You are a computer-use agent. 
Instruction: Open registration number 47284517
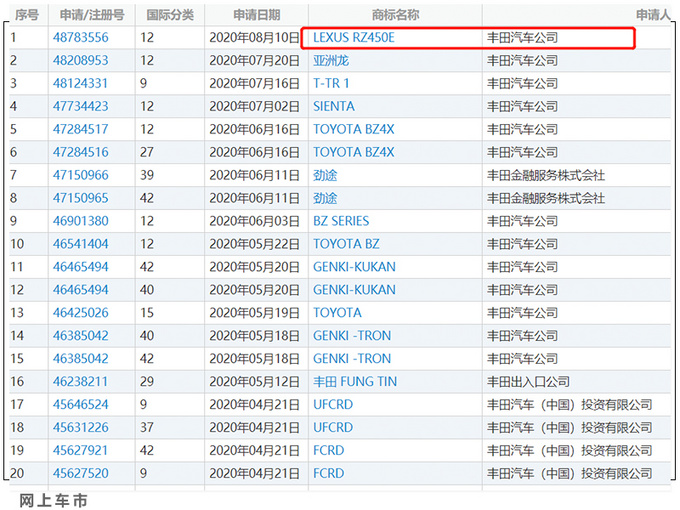click(x=81, y=129)
